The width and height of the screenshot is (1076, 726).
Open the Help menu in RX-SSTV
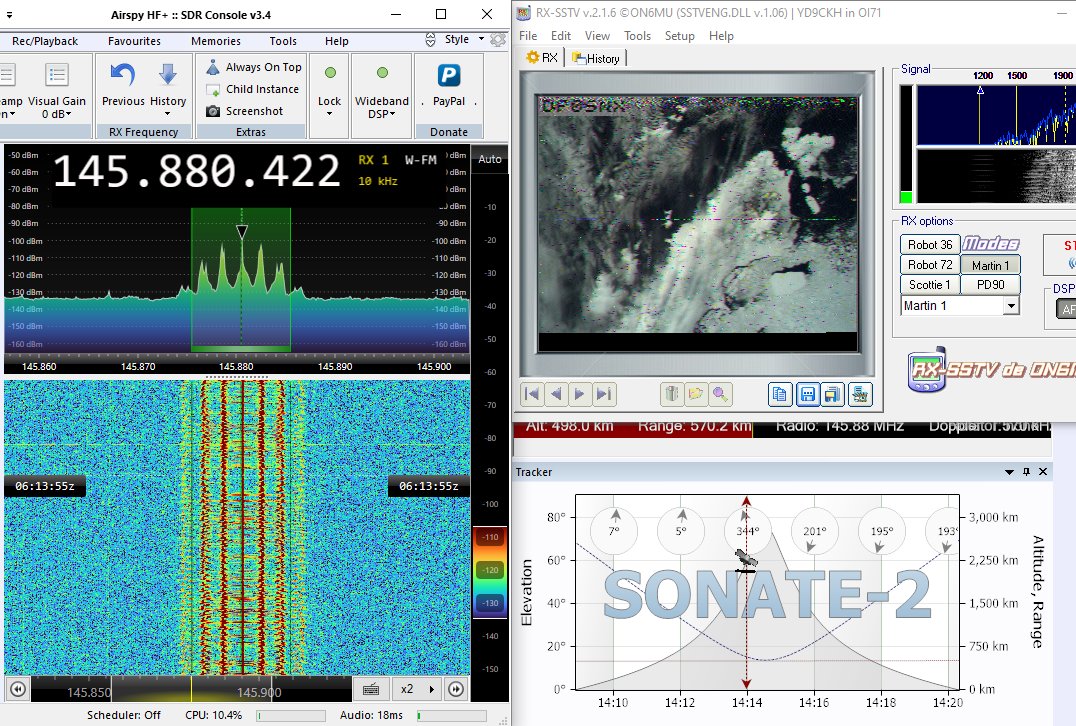pos(721,36)
